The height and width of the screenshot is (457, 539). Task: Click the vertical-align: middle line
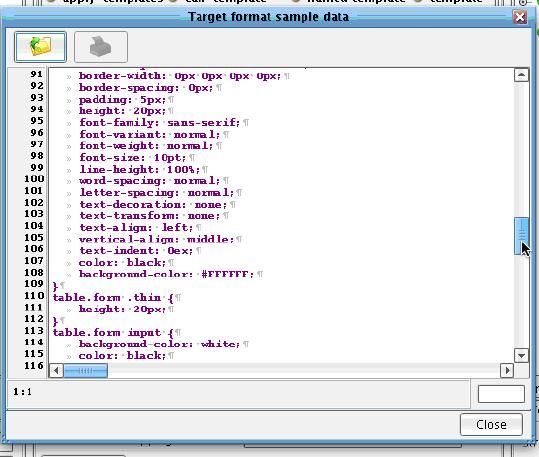pos(156,239)
